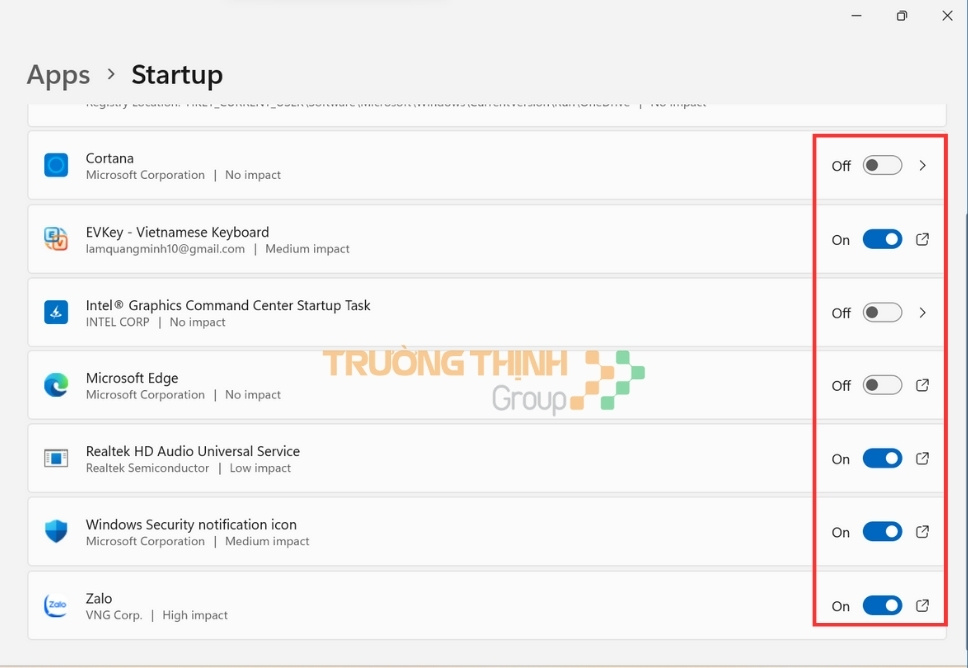Select the Startup breadcrumb title
968x668 pixels.
[177, 75]
